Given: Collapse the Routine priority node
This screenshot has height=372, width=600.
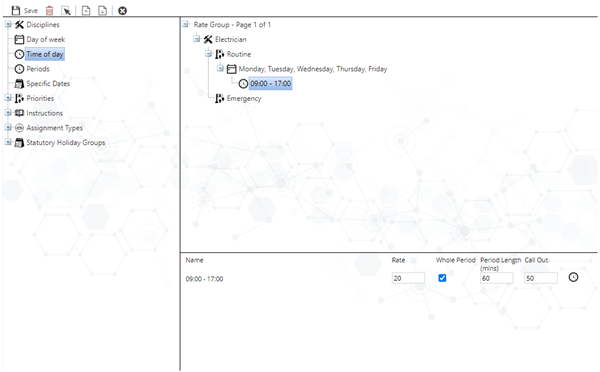Looking at the screenshot, I should (209, 54).
